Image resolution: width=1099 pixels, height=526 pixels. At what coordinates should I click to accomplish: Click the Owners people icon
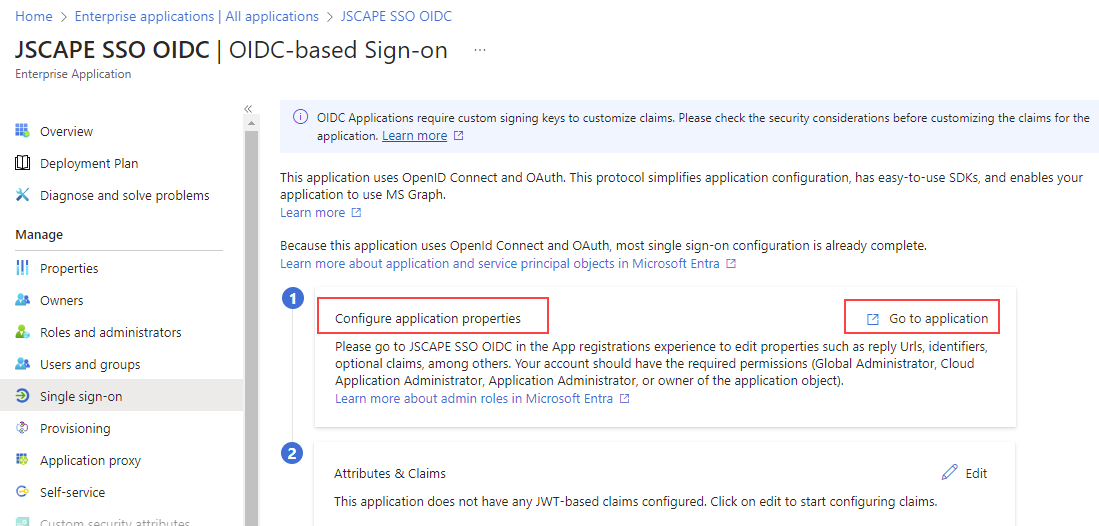[x=22, y=300]
